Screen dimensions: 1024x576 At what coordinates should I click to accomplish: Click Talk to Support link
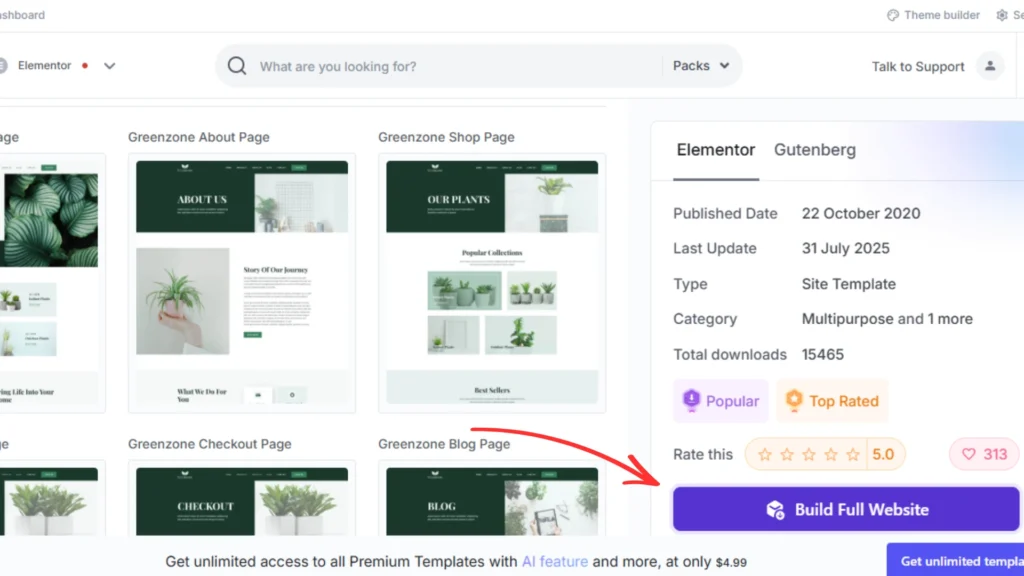(x=918, y=67)
